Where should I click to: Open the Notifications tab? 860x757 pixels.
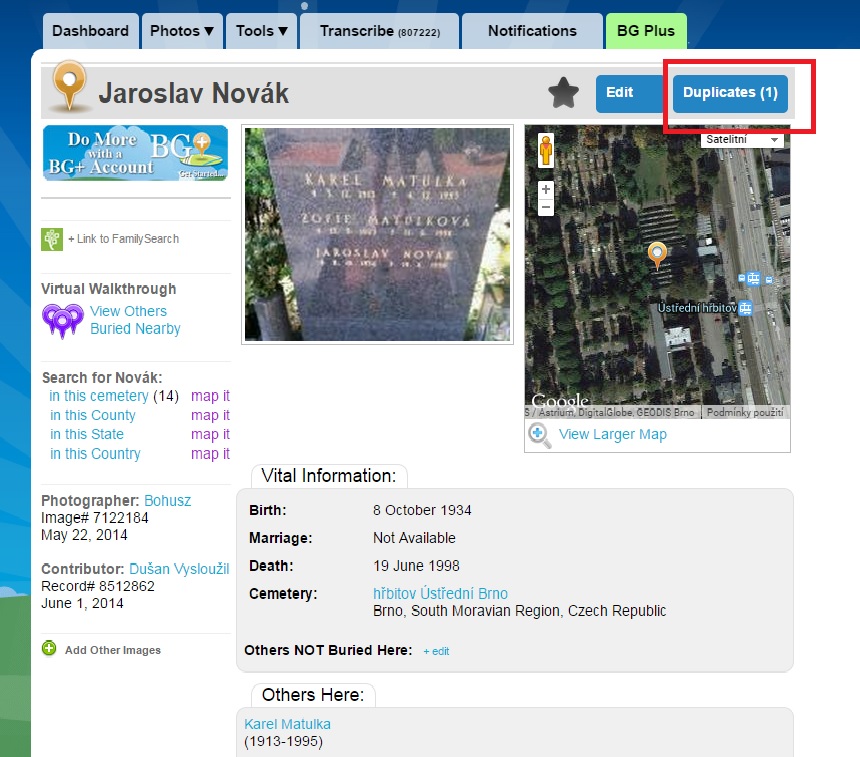coord(532,31)
